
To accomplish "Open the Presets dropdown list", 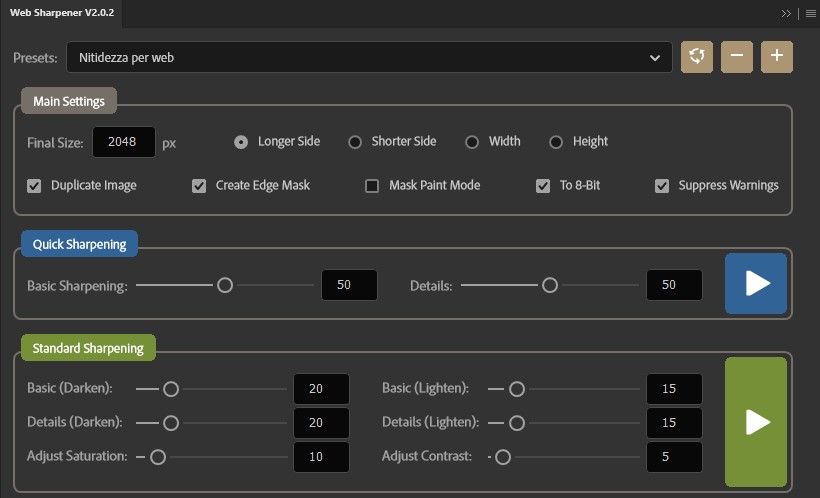I will tap(369, 58).
